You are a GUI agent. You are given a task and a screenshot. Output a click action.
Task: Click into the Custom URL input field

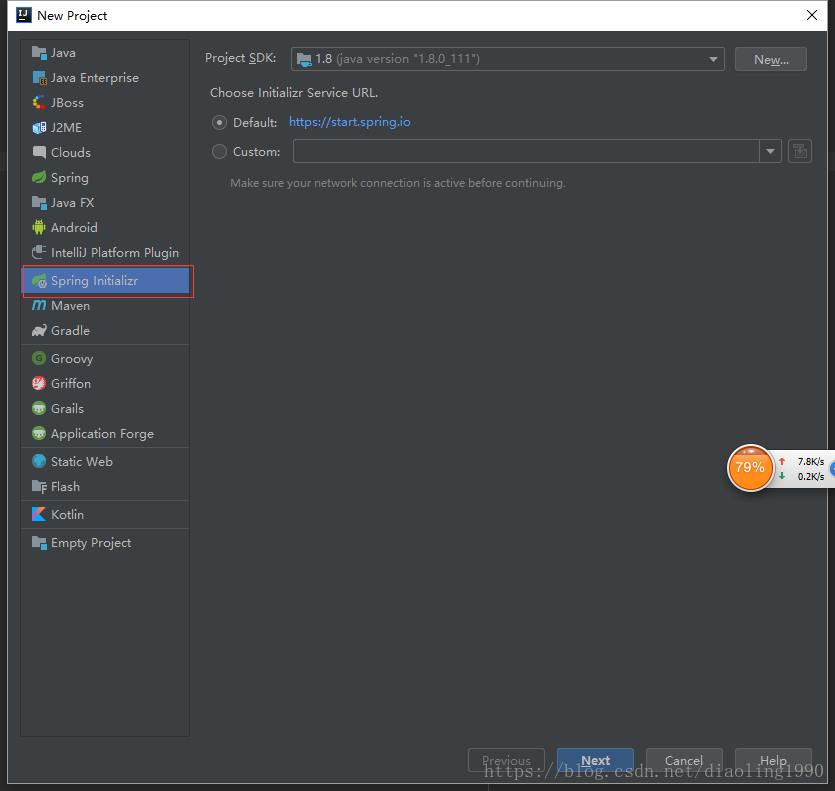526,151
